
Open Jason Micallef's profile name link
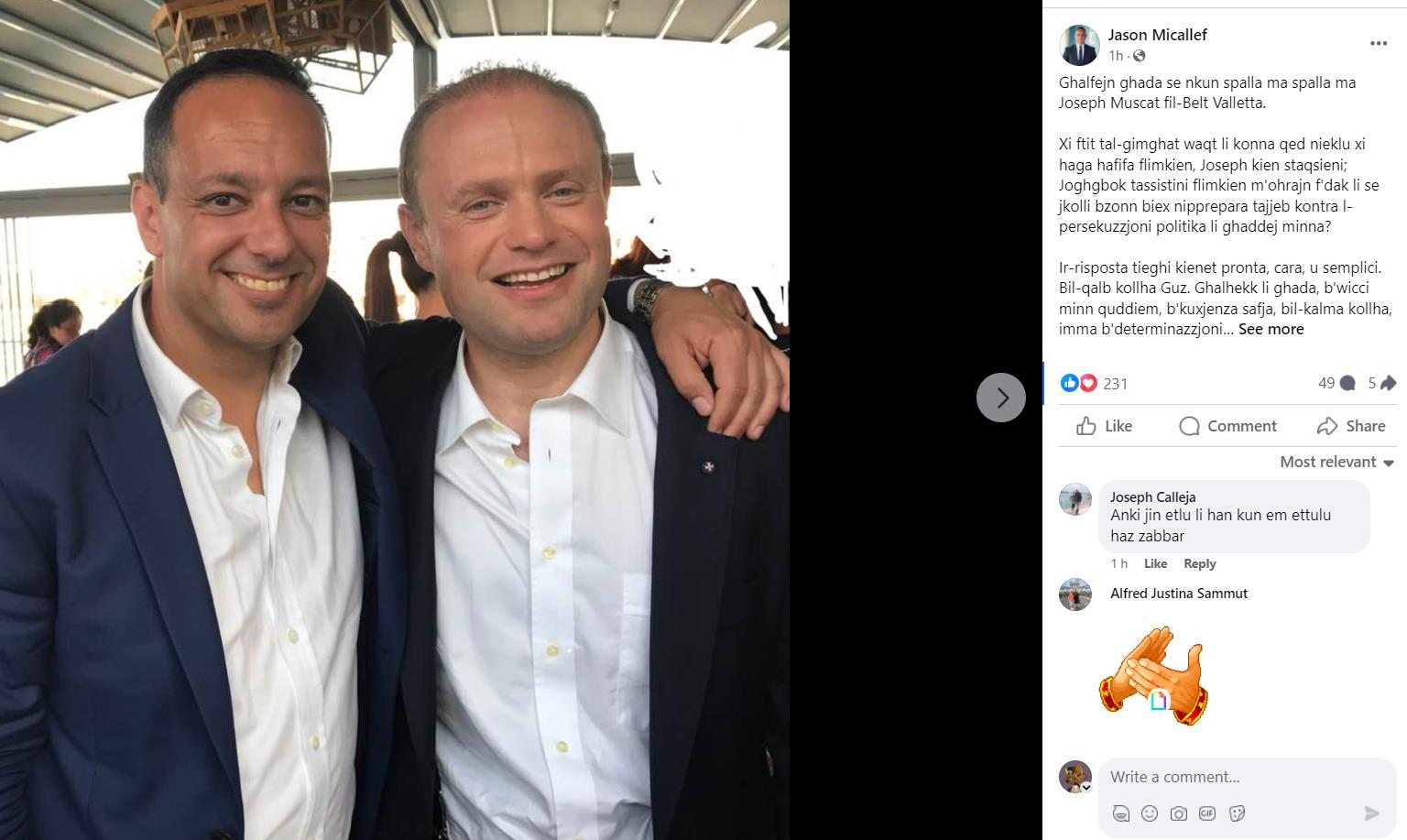1157,35
